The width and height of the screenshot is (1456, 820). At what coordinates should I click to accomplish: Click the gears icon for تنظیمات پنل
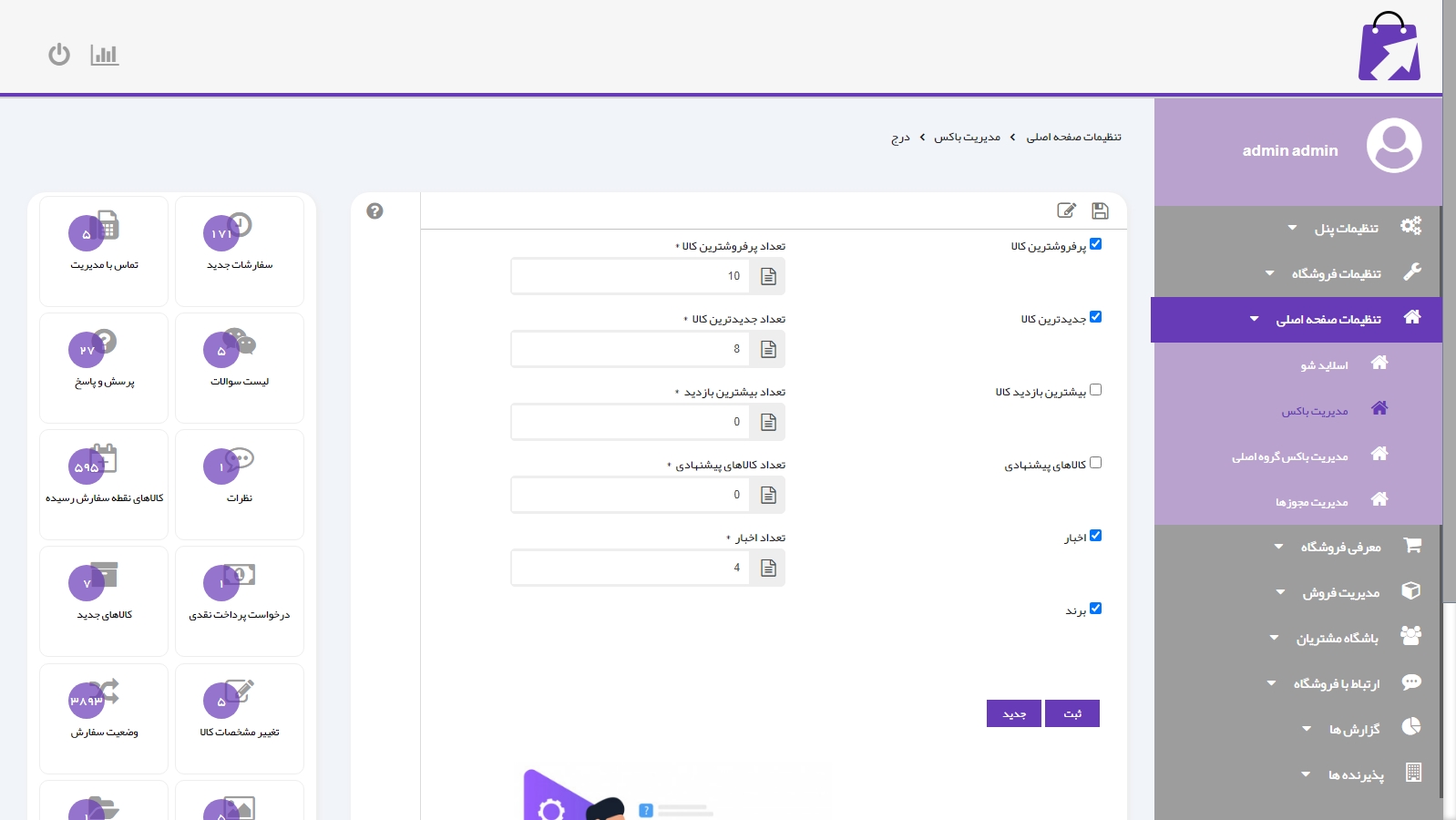point(1410,226)
